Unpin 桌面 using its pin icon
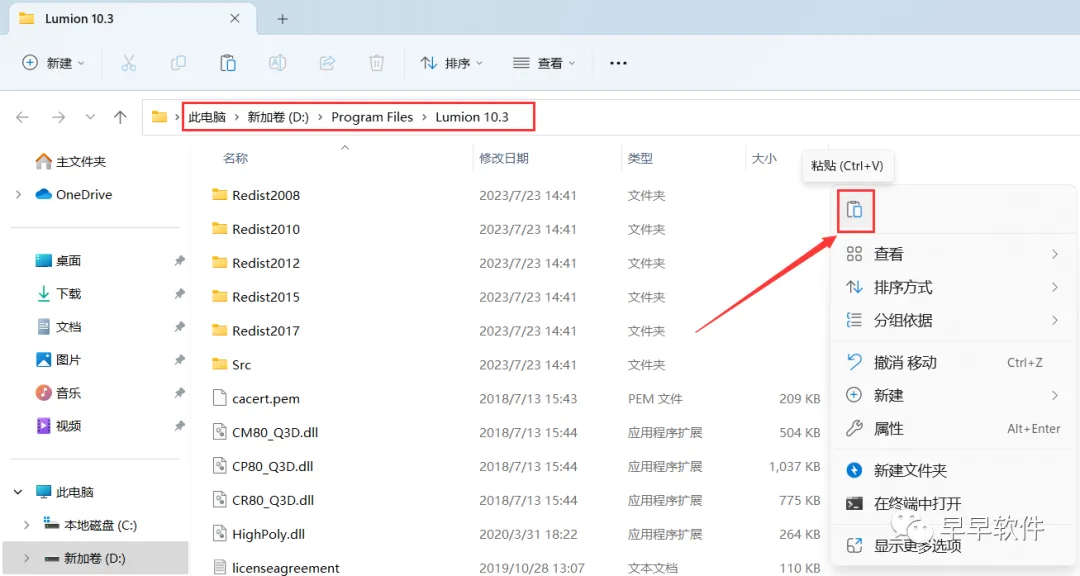The height and width of the screenshot is (576, 1080). click(x=179, y=260)
